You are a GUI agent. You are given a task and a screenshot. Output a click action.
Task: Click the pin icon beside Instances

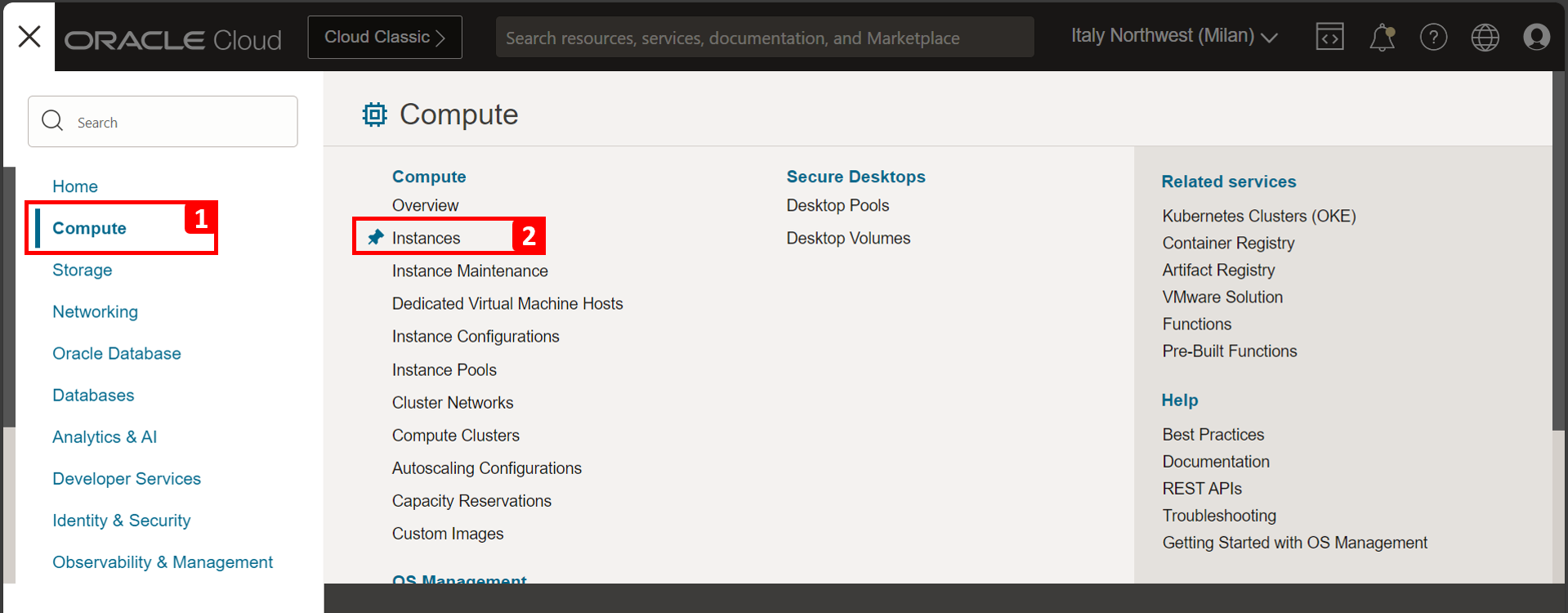[375, 238]
